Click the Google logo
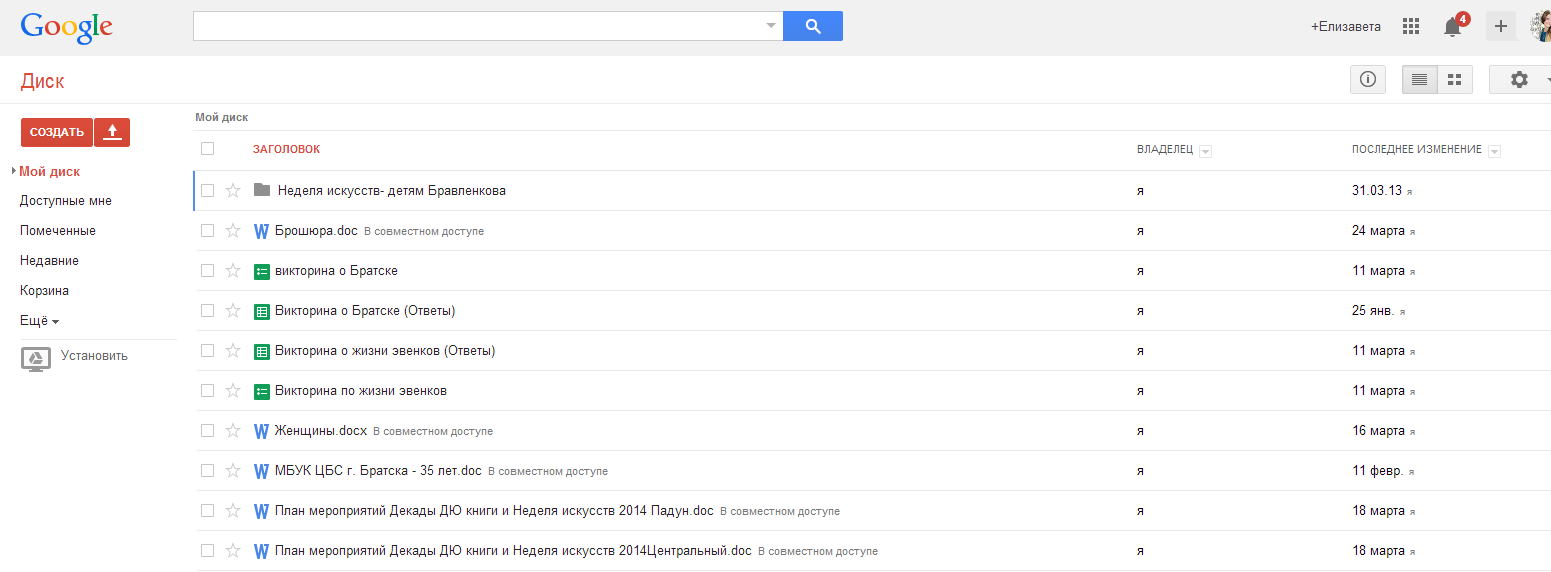 (67, 27)
